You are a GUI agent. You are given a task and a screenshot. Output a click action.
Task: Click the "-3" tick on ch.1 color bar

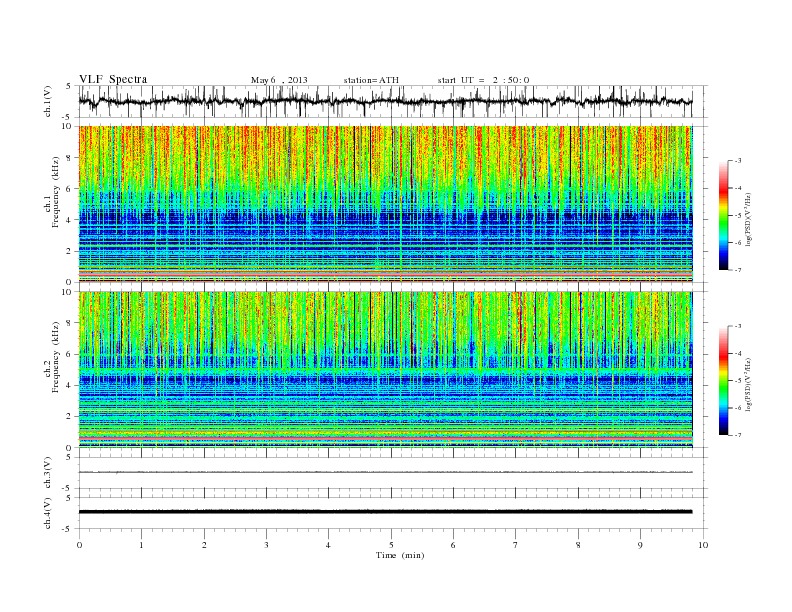pos(738,161)
